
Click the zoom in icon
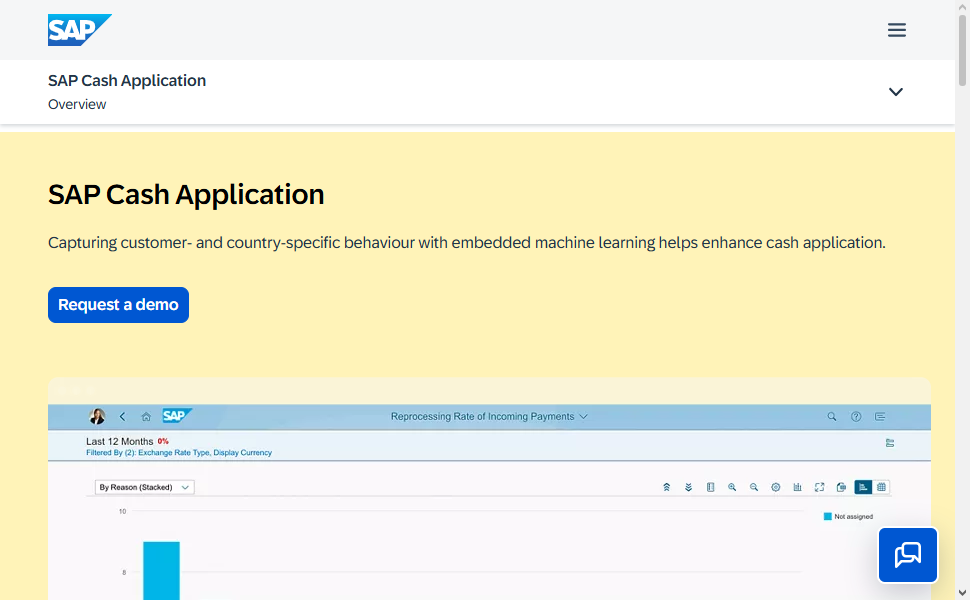tap(732, 487)
